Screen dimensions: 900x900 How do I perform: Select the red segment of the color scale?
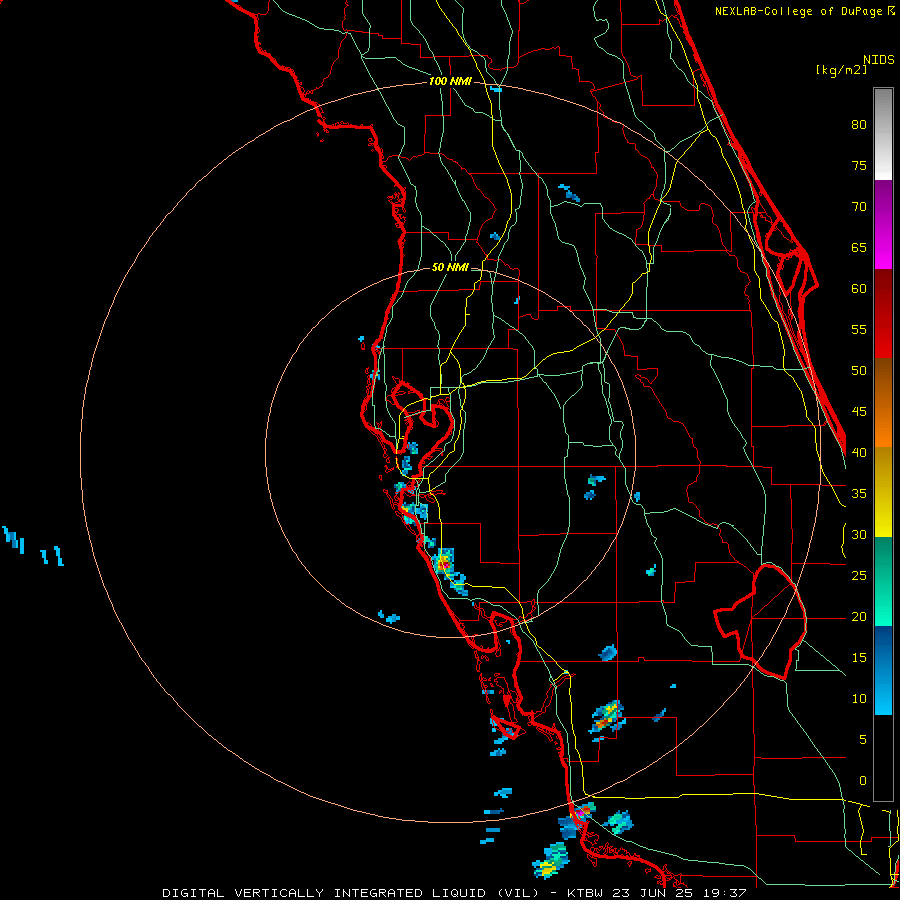pyautogui.click(x=883, y=313)
